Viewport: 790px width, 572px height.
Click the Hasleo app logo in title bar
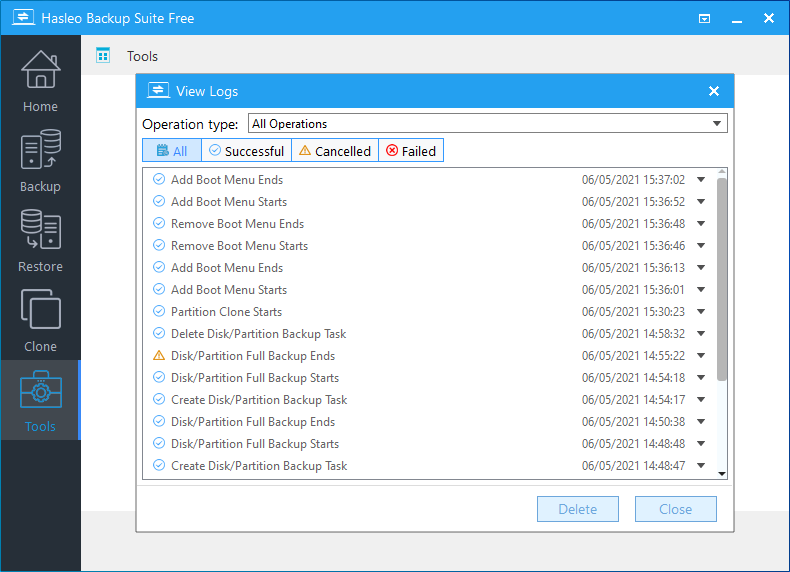[x=23, y=18]
